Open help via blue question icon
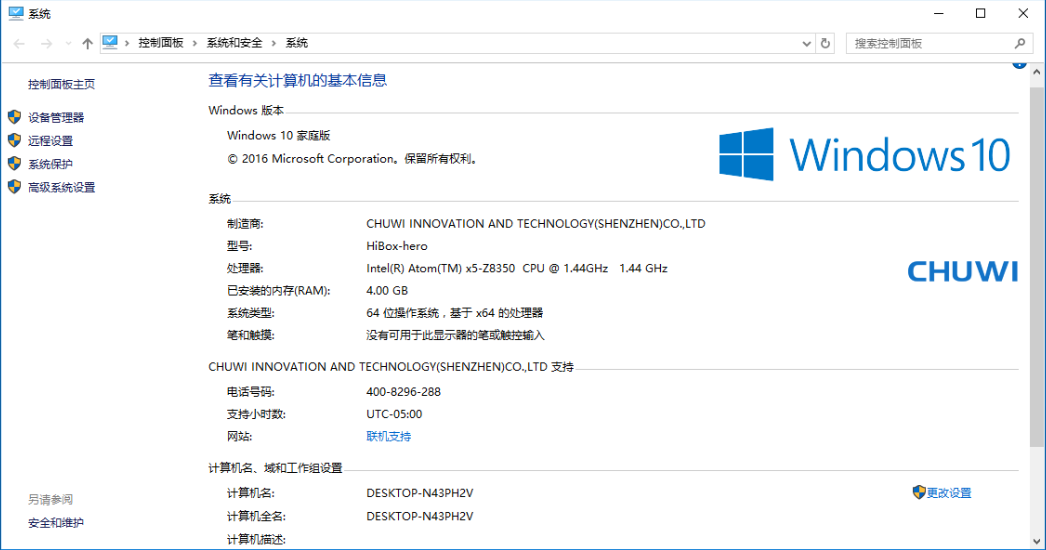This screenshot has width=1046, height=550. (x=1019, y=65)
